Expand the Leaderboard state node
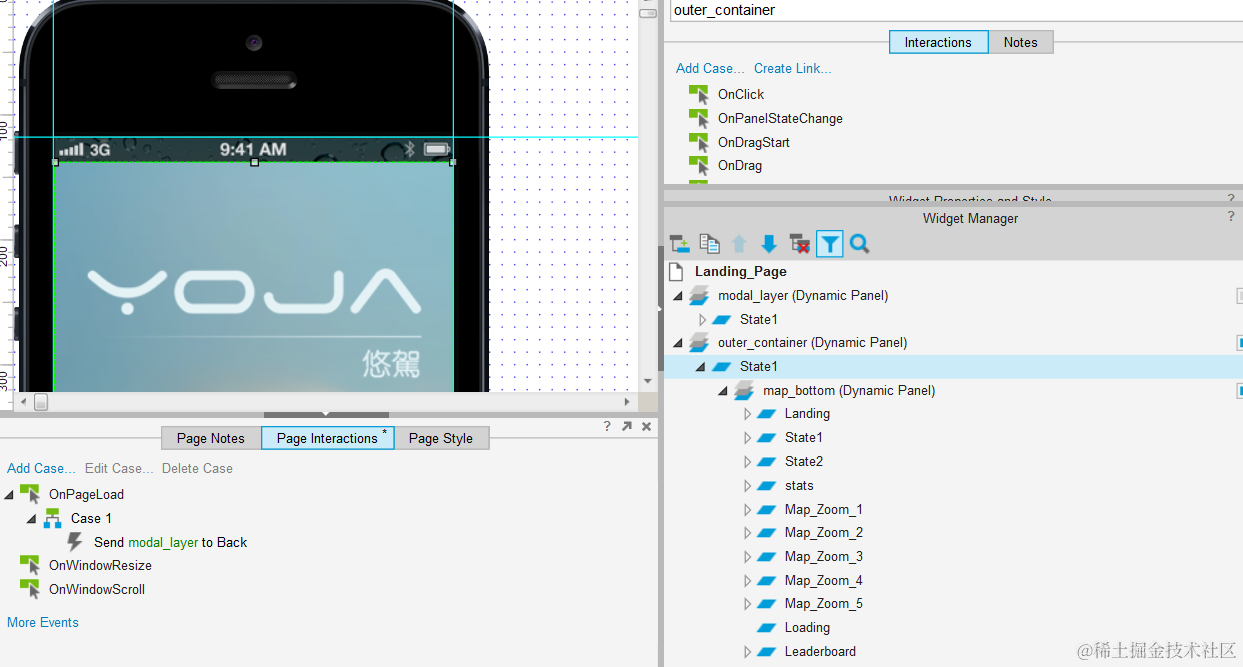Viewport: 1243px width, 667px height. [x=747, y=652]
